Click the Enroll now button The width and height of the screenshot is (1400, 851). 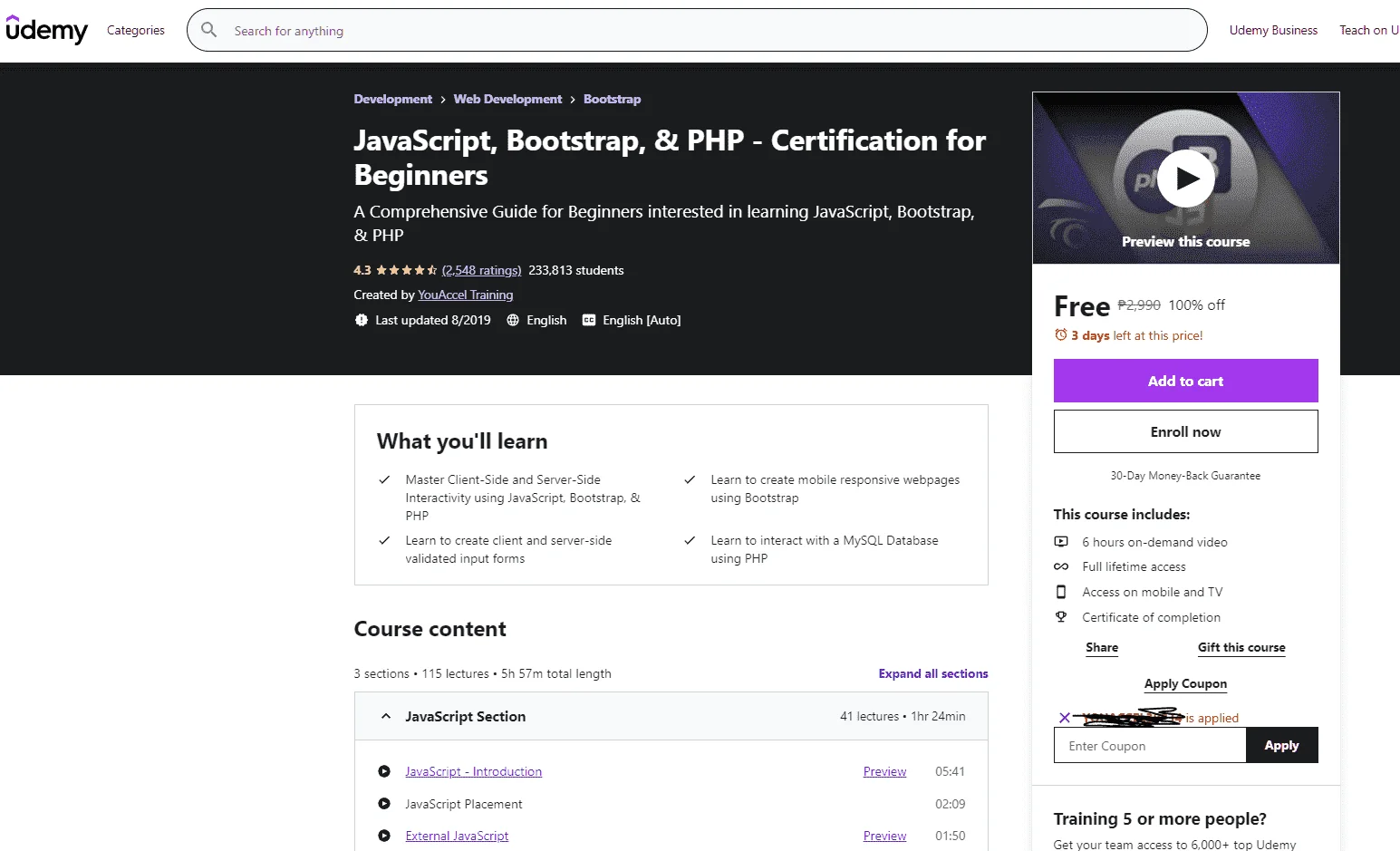point(1186,431)
